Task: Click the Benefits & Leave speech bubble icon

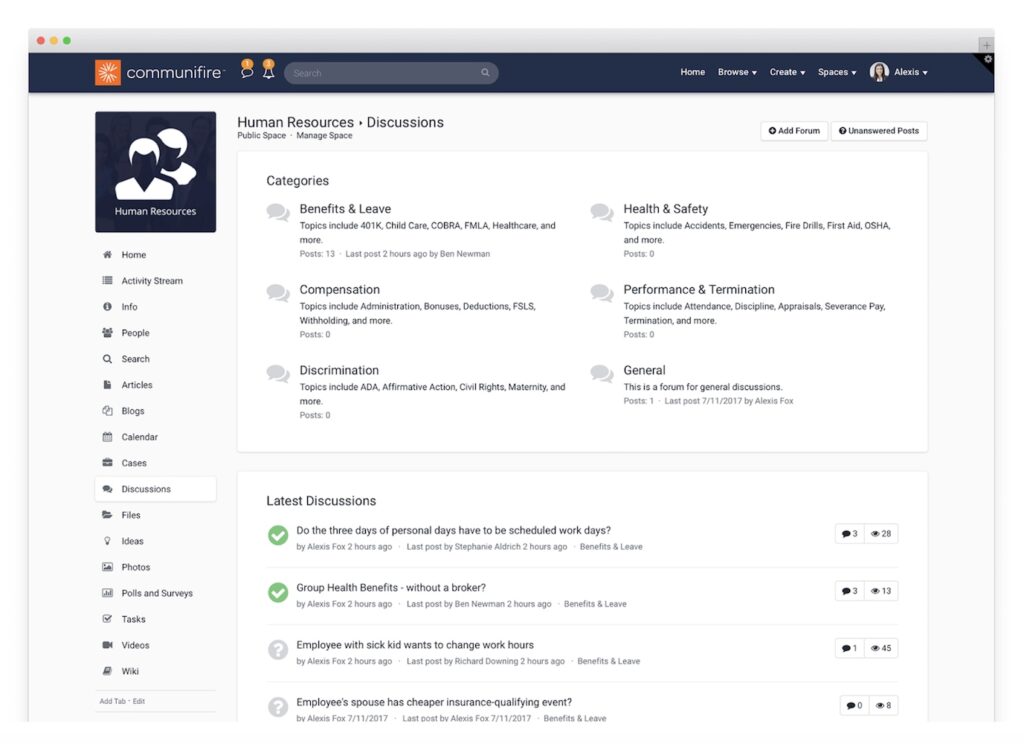Action: [x=278, y=212]
